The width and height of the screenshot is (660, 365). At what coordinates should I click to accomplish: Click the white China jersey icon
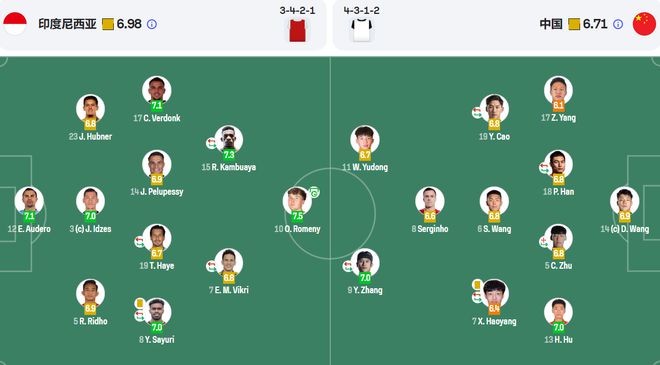pos(362,30)
